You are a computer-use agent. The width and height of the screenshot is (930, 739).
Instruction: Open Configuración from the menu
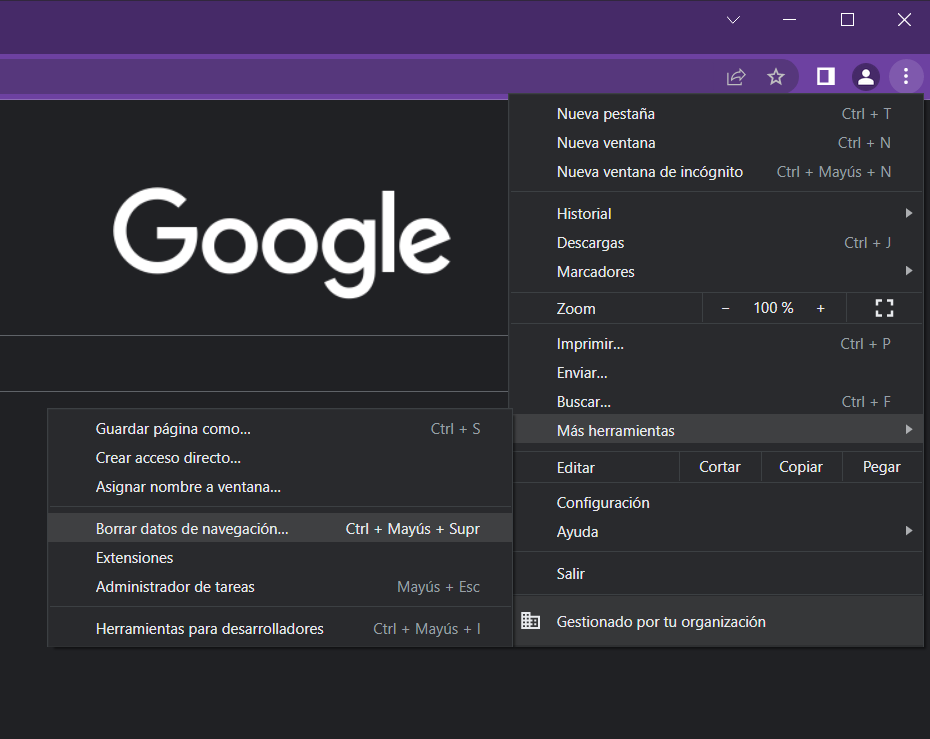coord(603,503)
